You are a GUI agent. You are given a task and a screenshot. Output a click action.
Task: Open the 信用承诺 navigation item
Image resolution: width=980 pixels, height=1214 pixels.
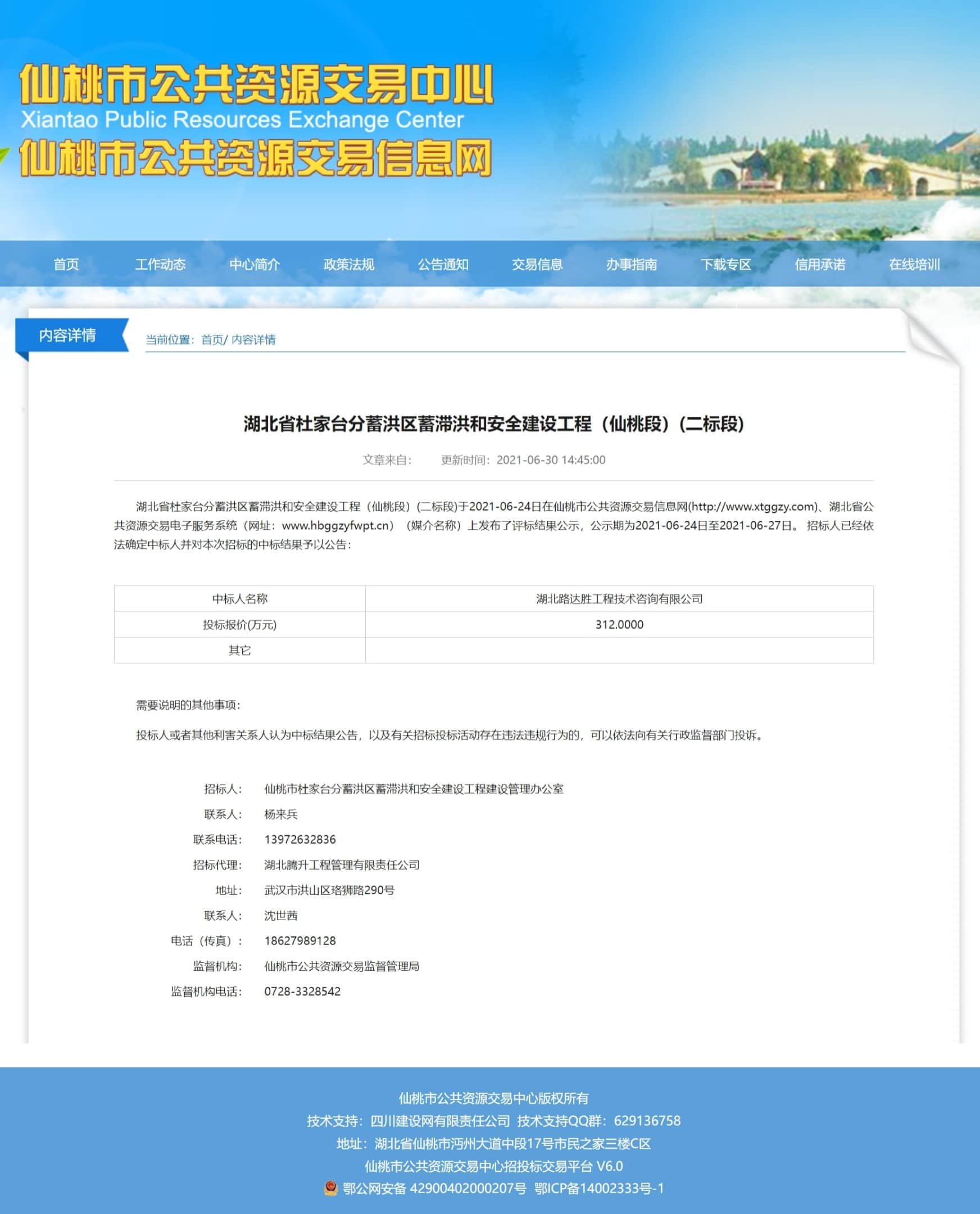tap(820, 264)
